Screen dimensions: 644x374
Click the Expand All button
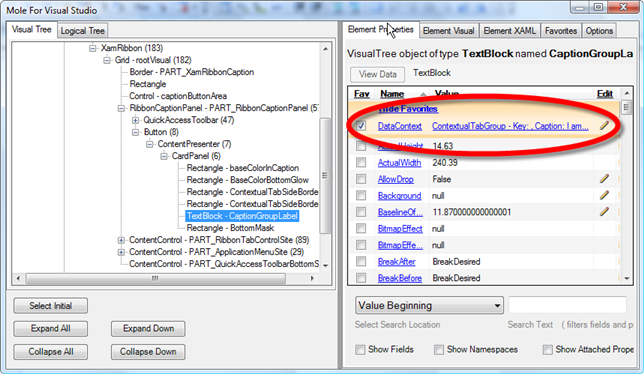[x=51, y=329]
